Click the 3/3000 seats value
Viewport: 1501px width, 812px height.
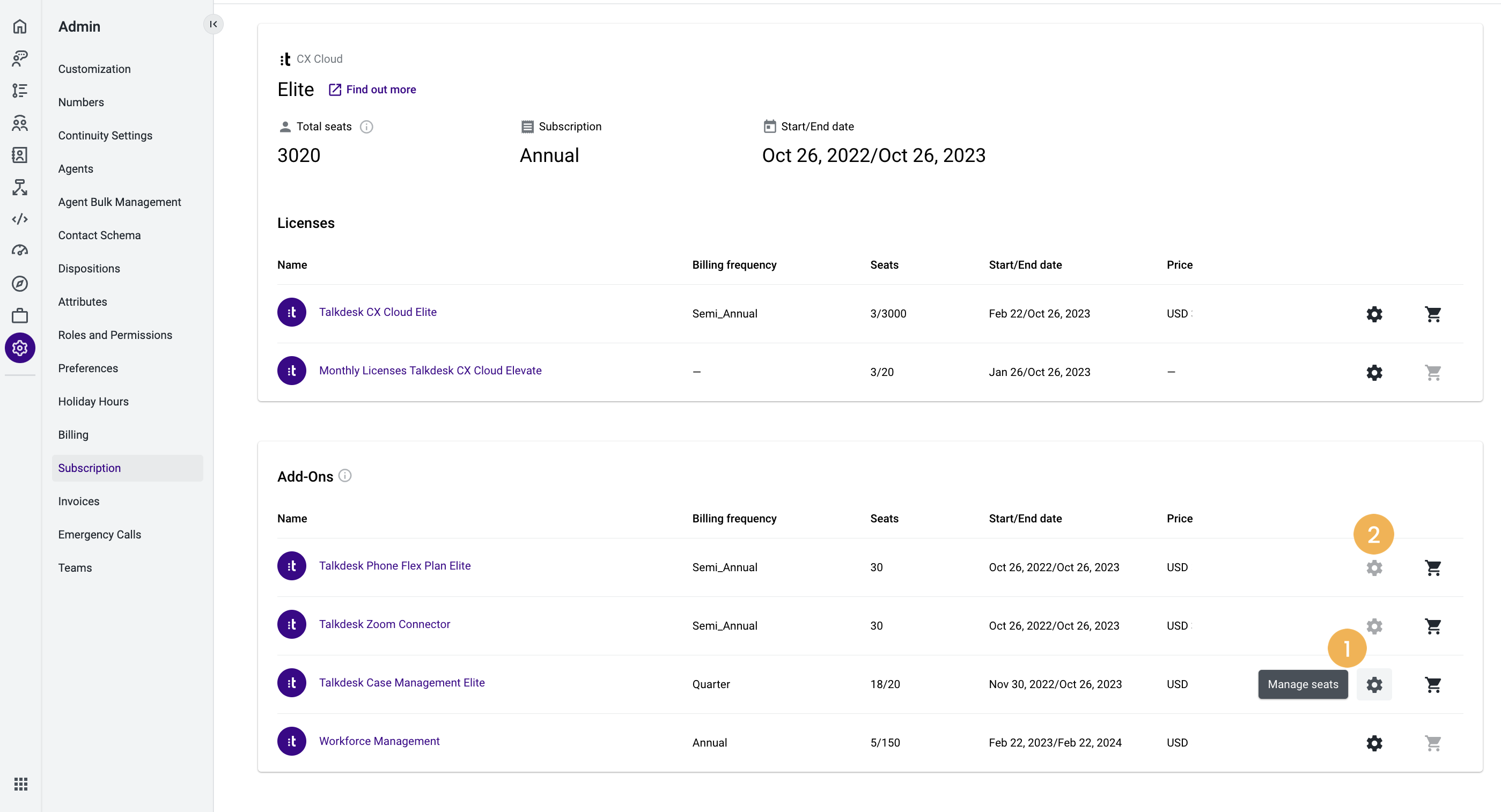[x=888, y=313]
